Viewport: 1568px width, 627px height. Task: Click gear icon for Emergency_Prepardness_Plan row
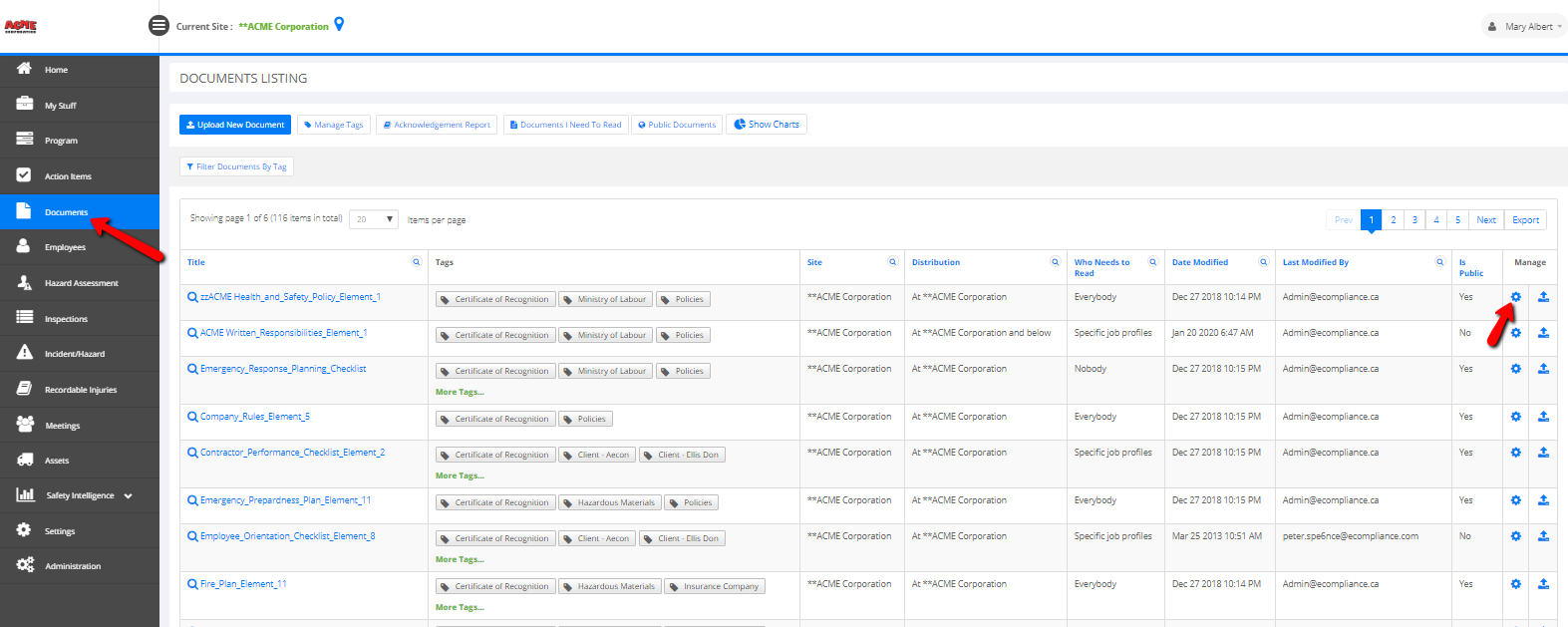coord(1516,500)
